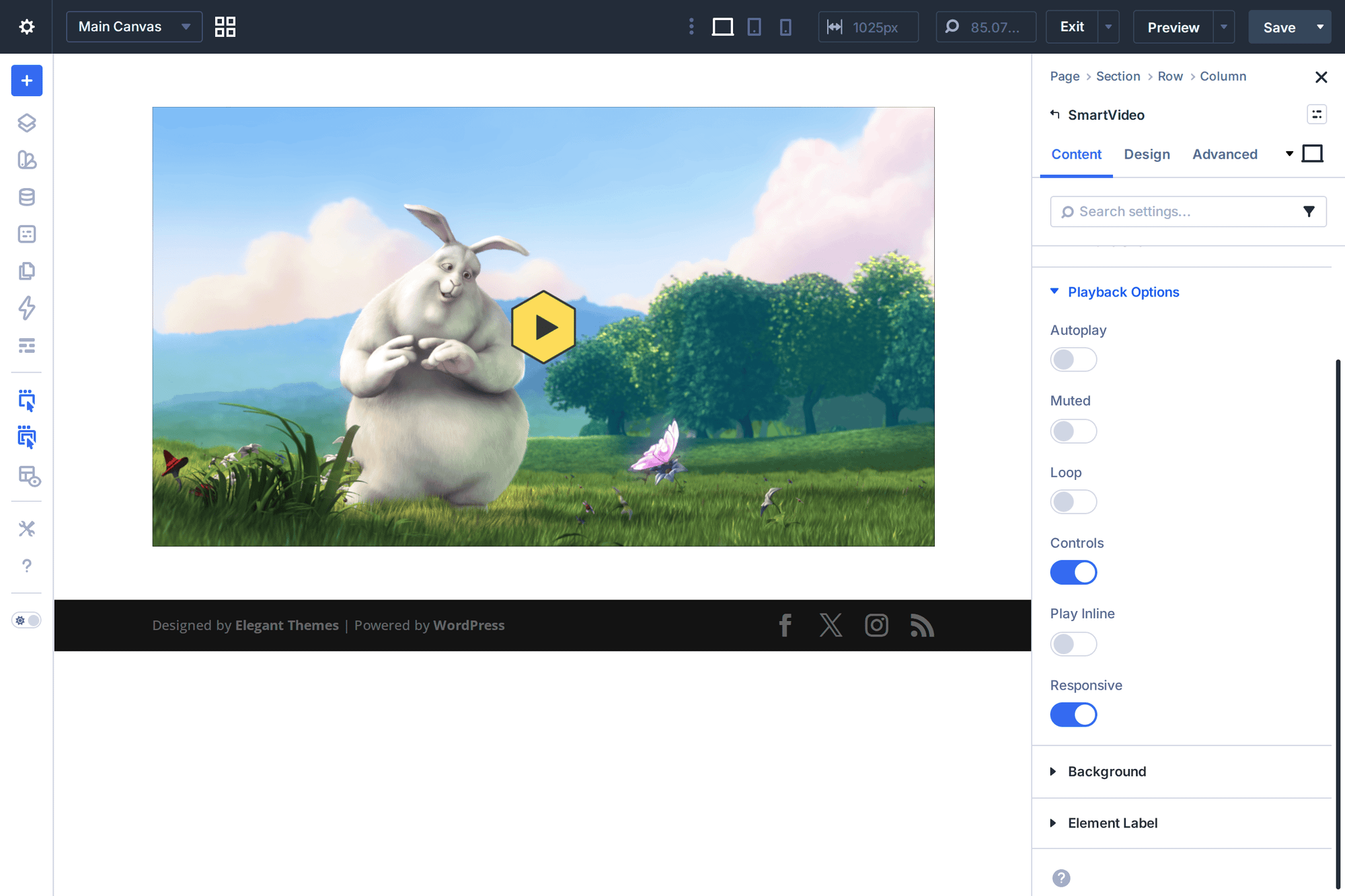Open the Advanced settings tab
The height and width of the screenshot is (896, 1345).
(1225, 154)
